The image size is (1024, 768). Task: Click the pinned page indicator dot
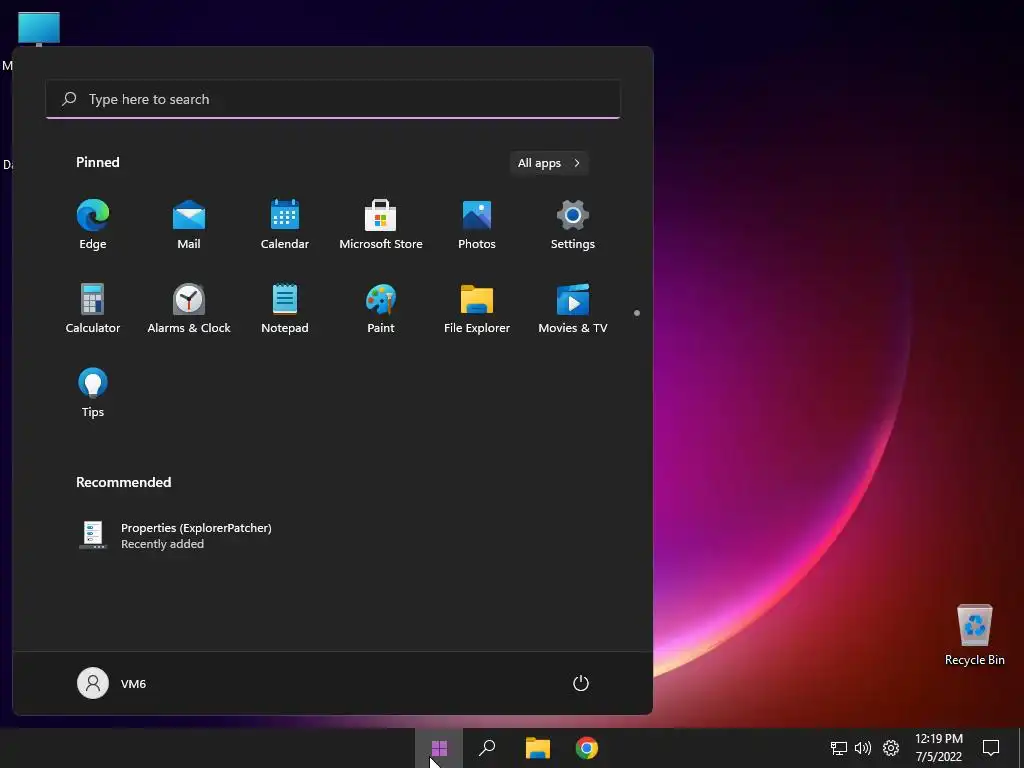(x=637, y=313)
